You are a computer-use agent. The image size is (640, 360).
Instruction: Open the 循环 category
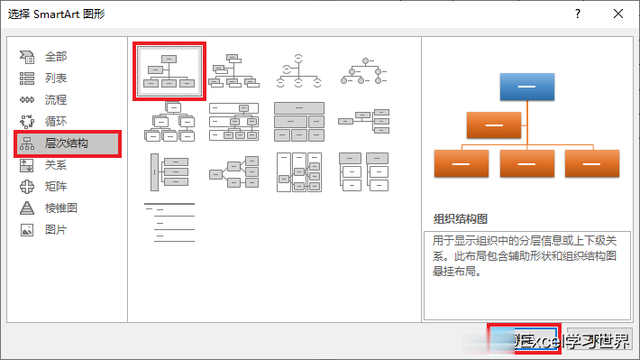56,122
